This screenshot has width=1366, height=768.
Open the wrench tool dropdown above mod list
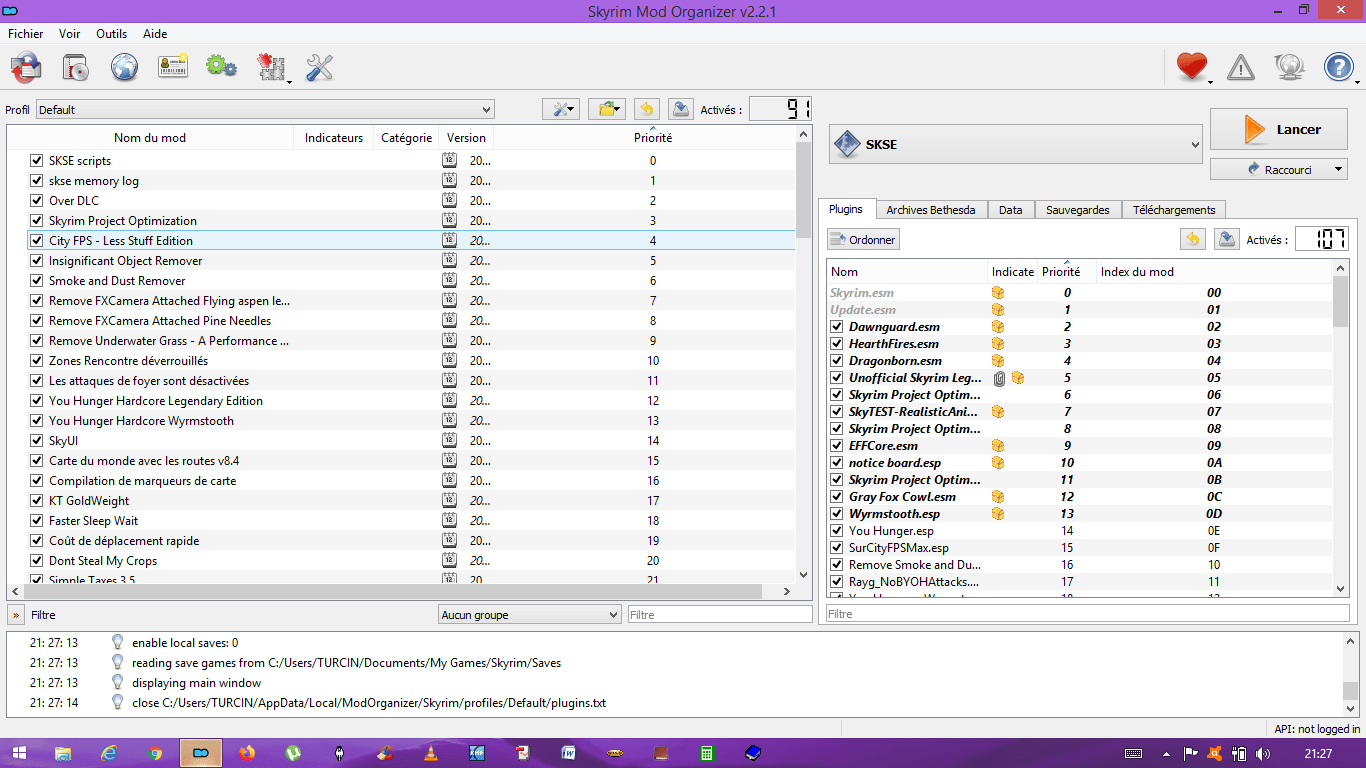coord(561,109)
